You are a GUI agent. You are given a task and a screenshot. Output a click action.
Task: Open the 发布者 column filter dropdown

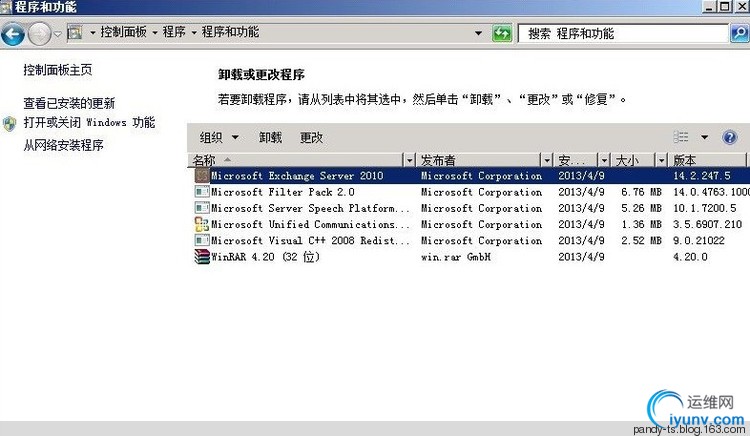tap(547, 160)
